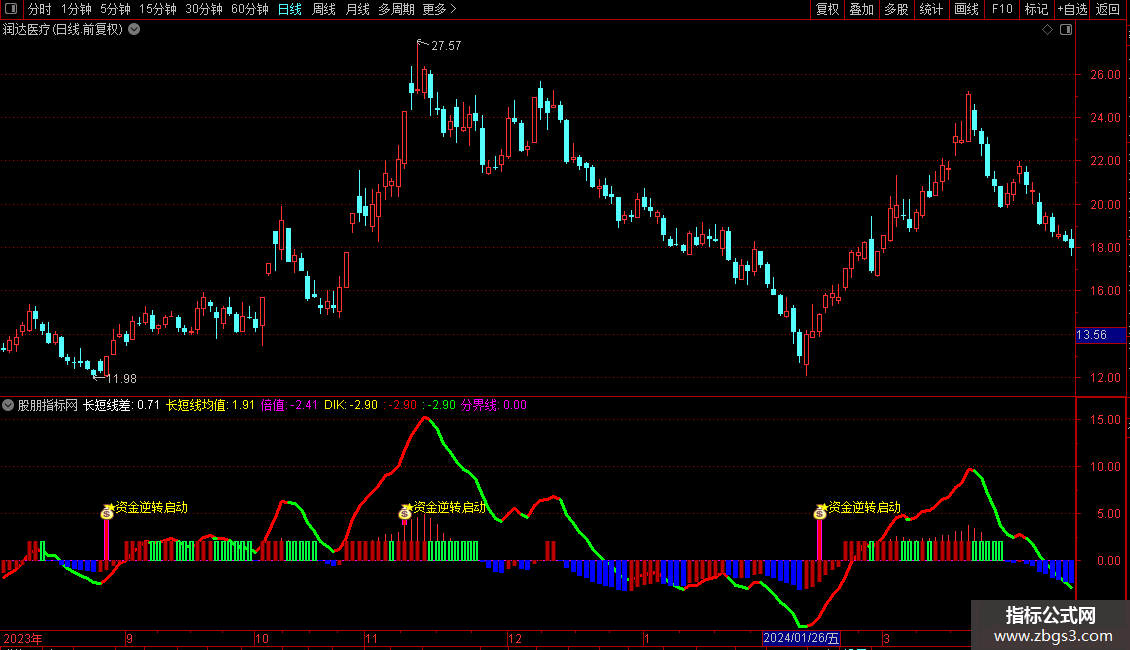Click the 长短线均值: 1.91 indicator value
The height and width of the screenshot is (650, 1130).
(x=210, y=405)
